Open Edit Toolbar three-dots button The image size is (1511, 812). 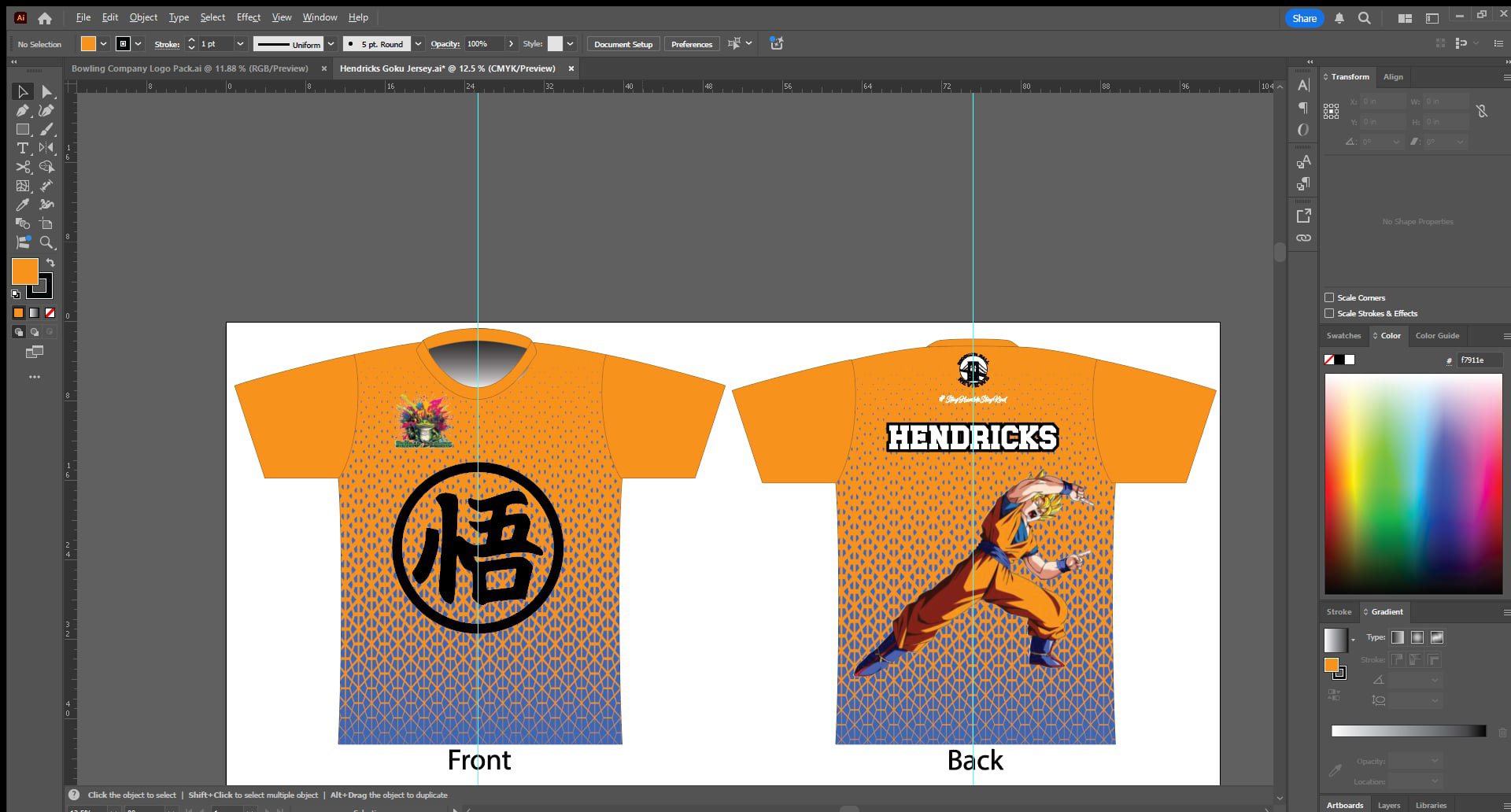pos(35,377)
